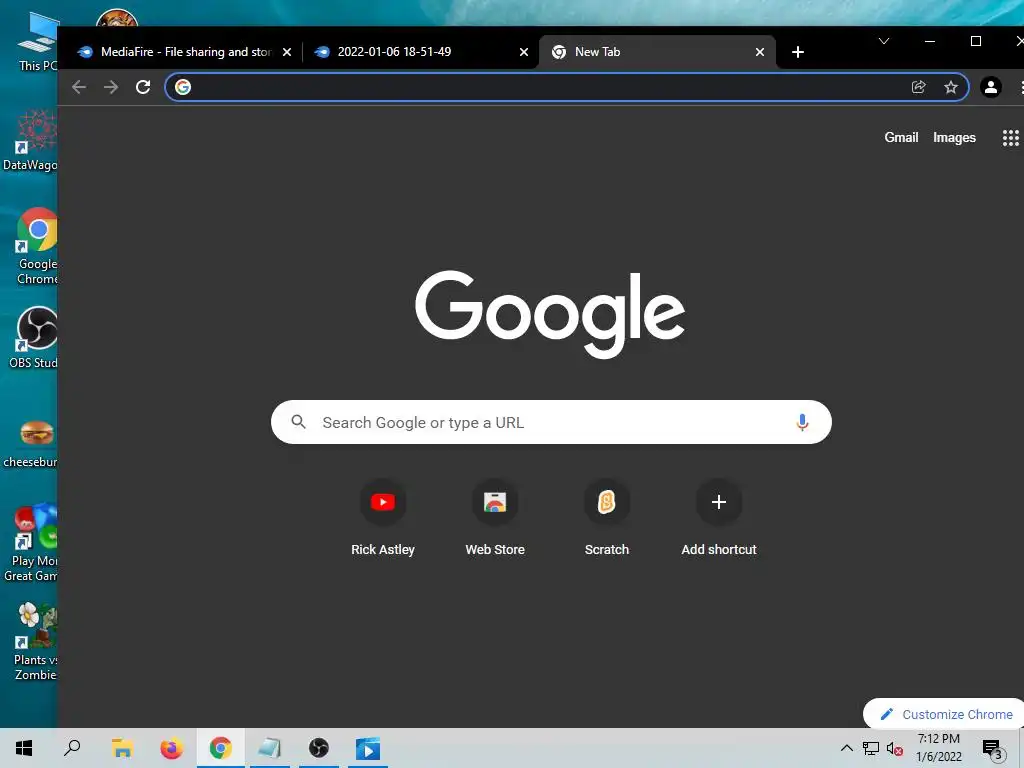The image size is (1024, 768).
Task: Open the network status tray icon
Action: pyautogui.click(x=871, y=748)
